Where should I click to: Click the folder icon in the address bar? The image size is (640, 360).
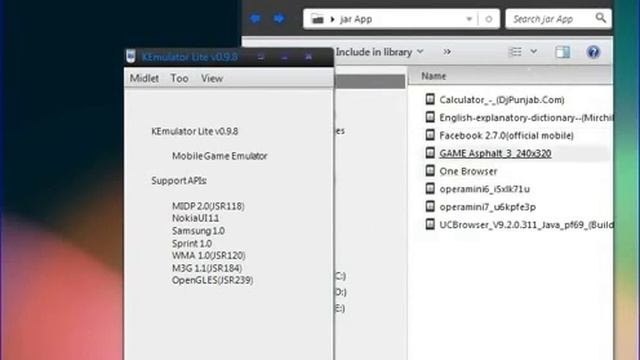point(318,19)
